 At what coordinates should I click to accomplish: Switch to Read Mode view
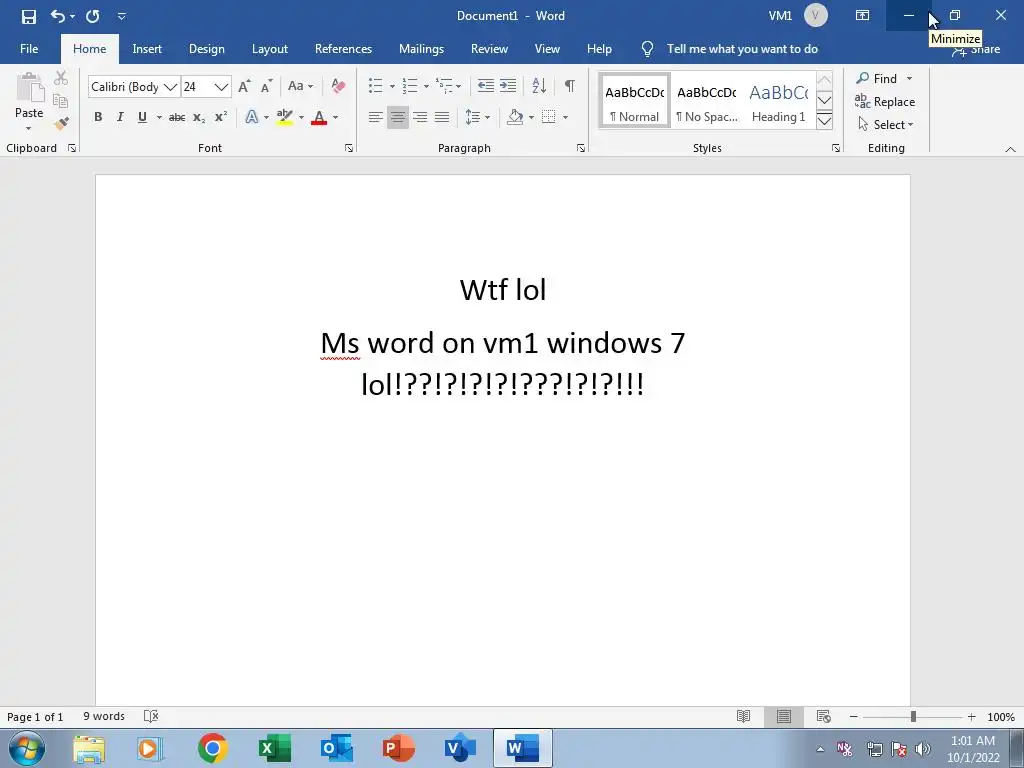click(743, 716)
